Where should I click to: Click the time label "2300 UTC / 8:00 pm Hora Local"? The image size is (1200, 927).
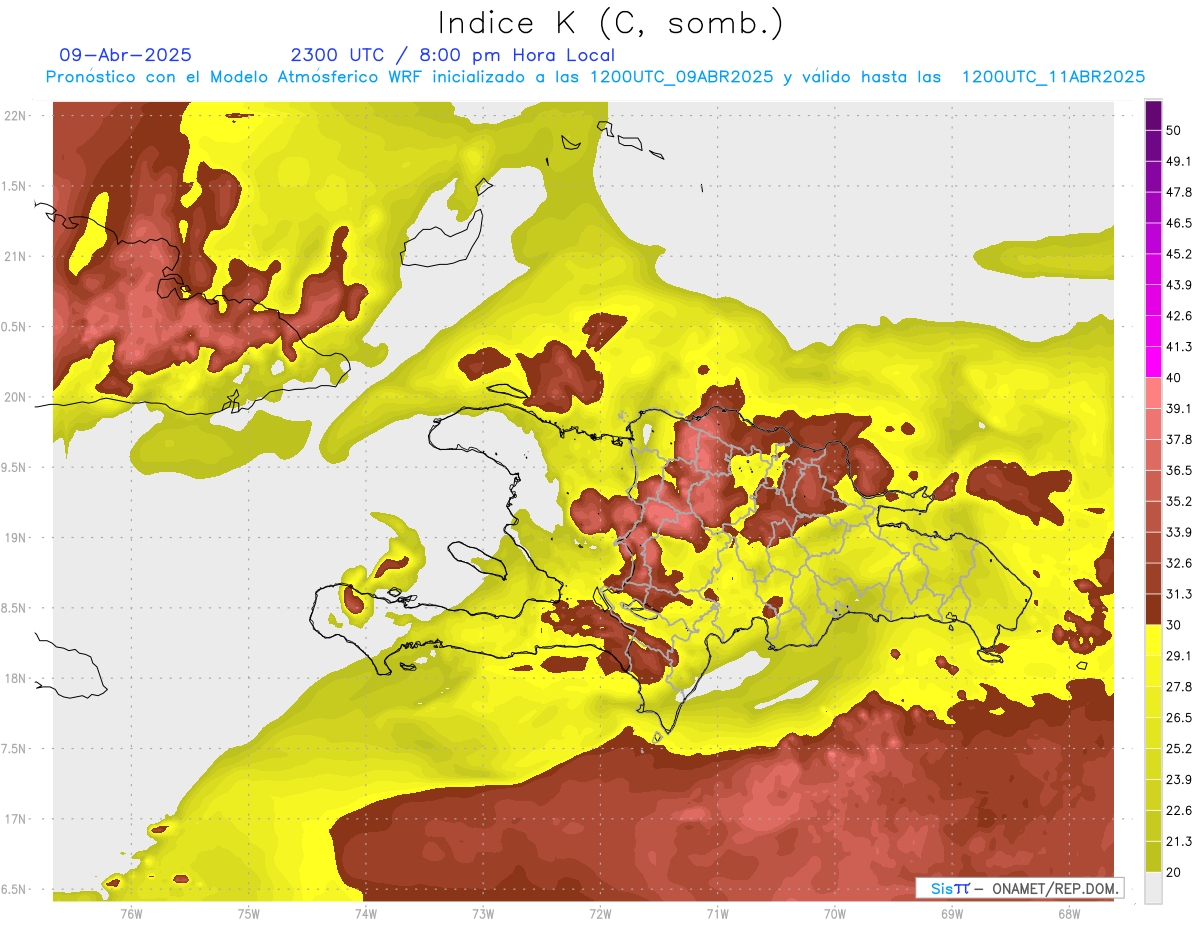[x=453, y=55]
